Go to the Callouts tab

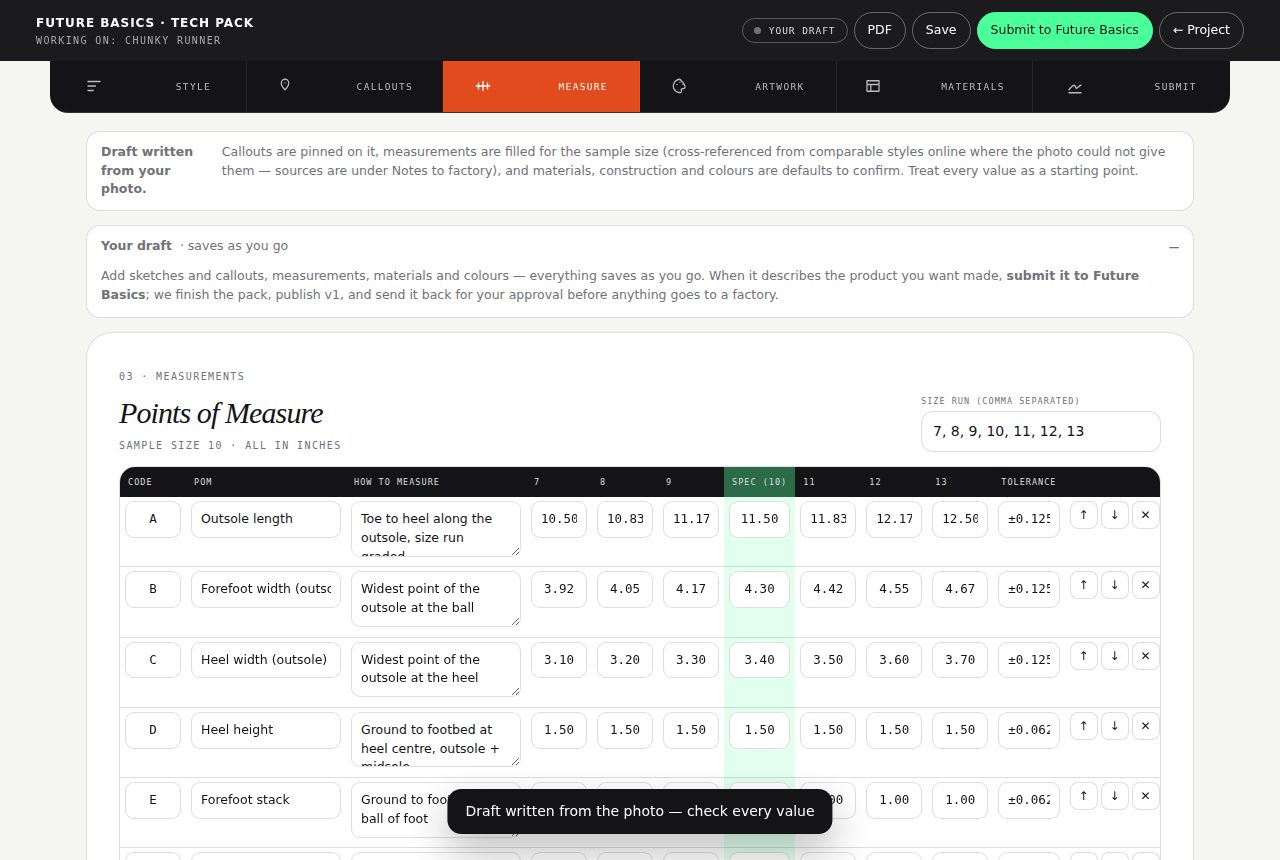[345, 86]
